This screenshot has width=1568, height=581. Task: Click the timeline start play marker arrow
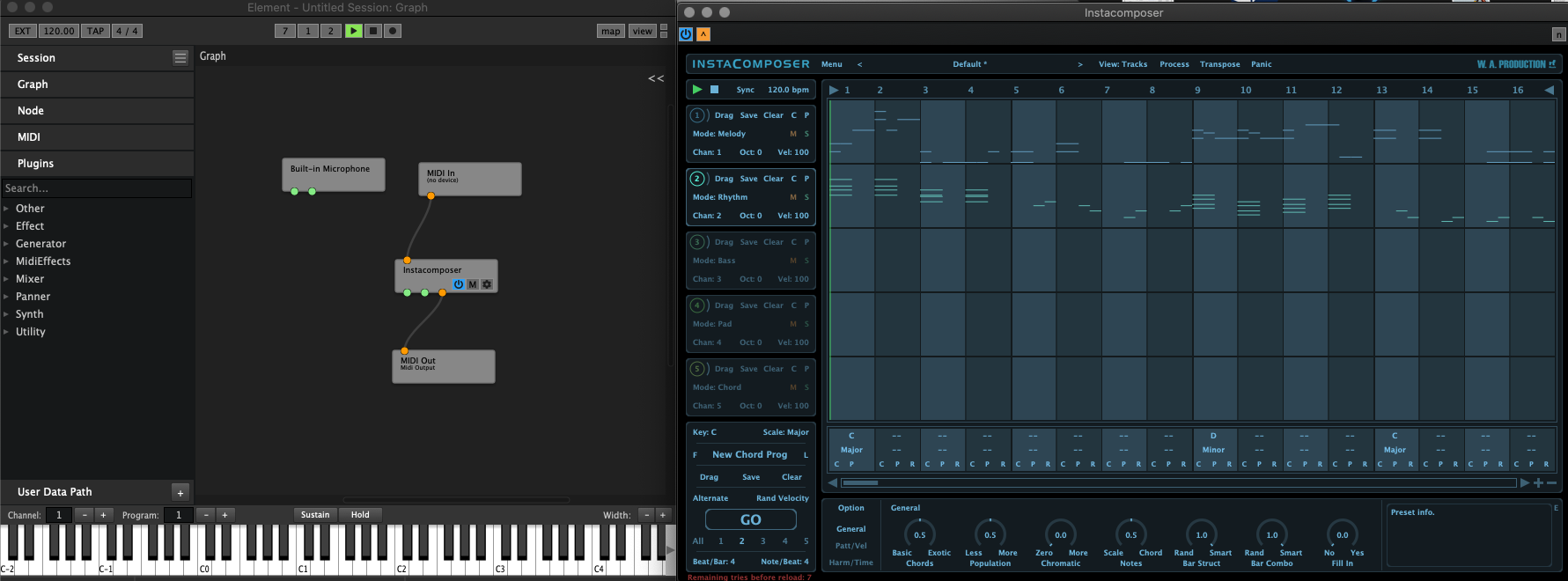834,90
